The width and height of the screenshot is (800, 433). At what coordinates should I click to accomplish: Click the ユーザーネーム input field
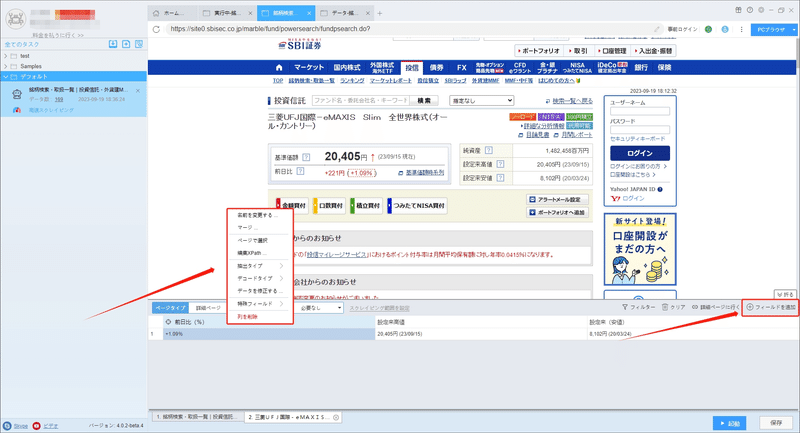click(x=640, y=112)
